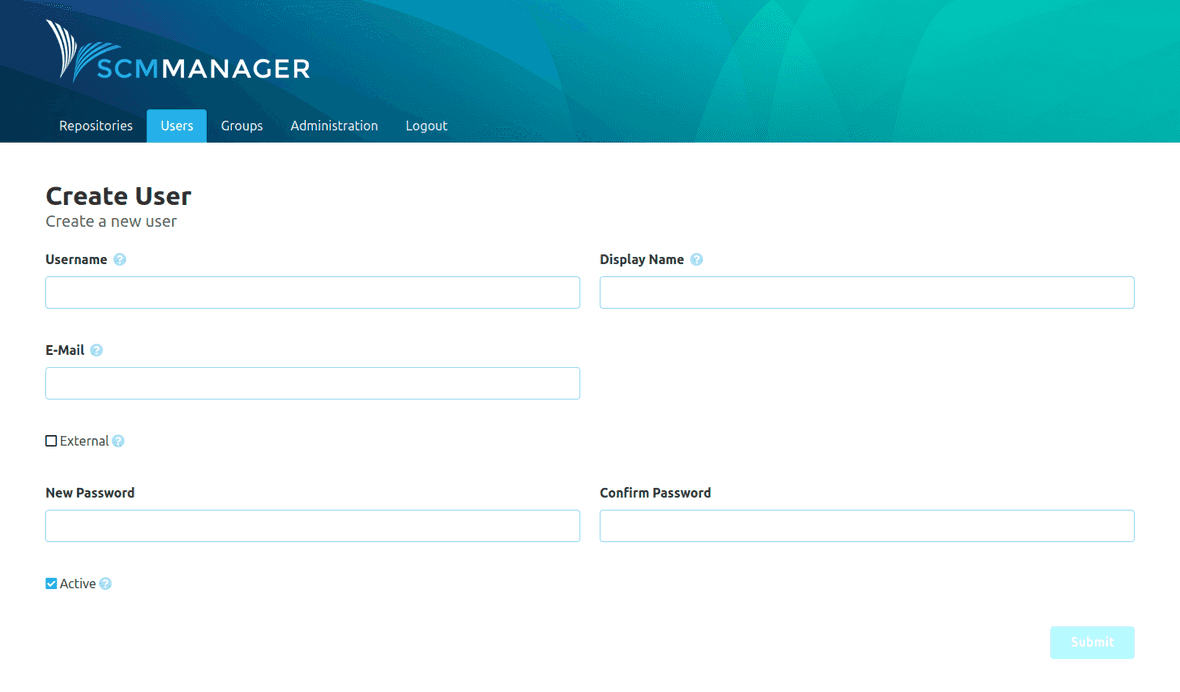The width and height of the screenshot is (1180, 692).
Task: Click the Create User page heading
Action: pos(118,196)
